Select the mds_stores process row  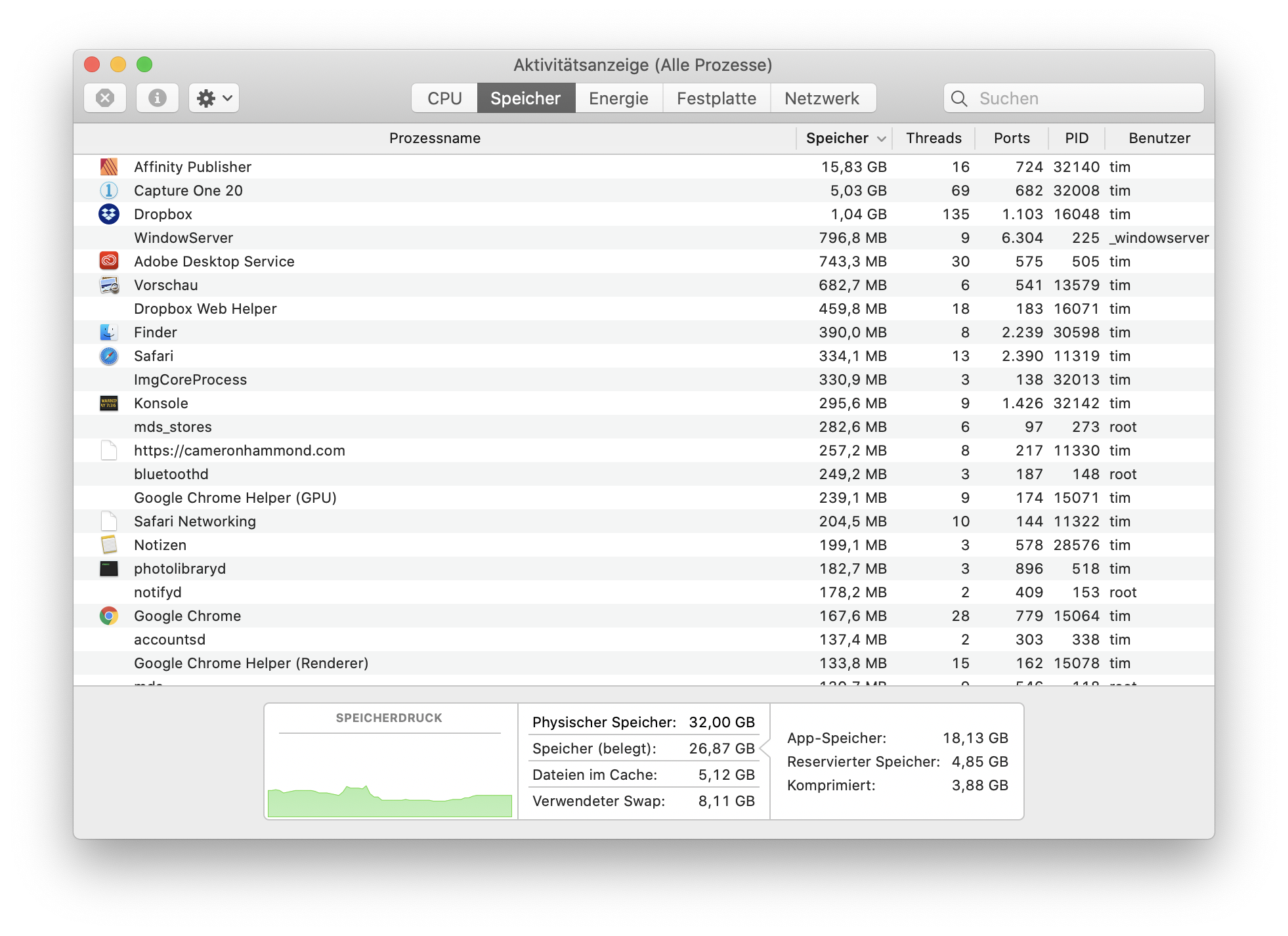pos(644,427)
